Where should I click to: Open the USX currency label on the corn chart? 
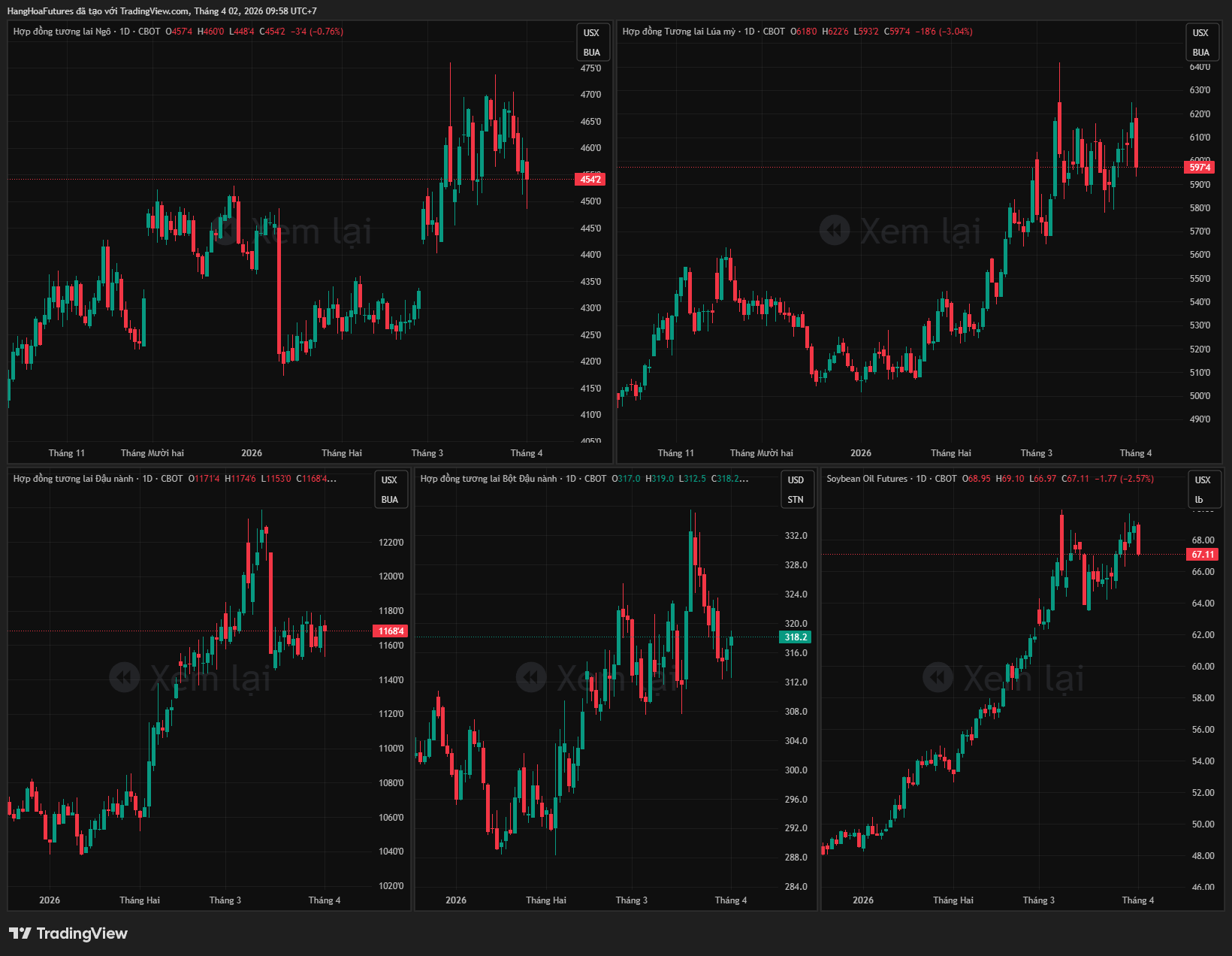tap(592, 33)
